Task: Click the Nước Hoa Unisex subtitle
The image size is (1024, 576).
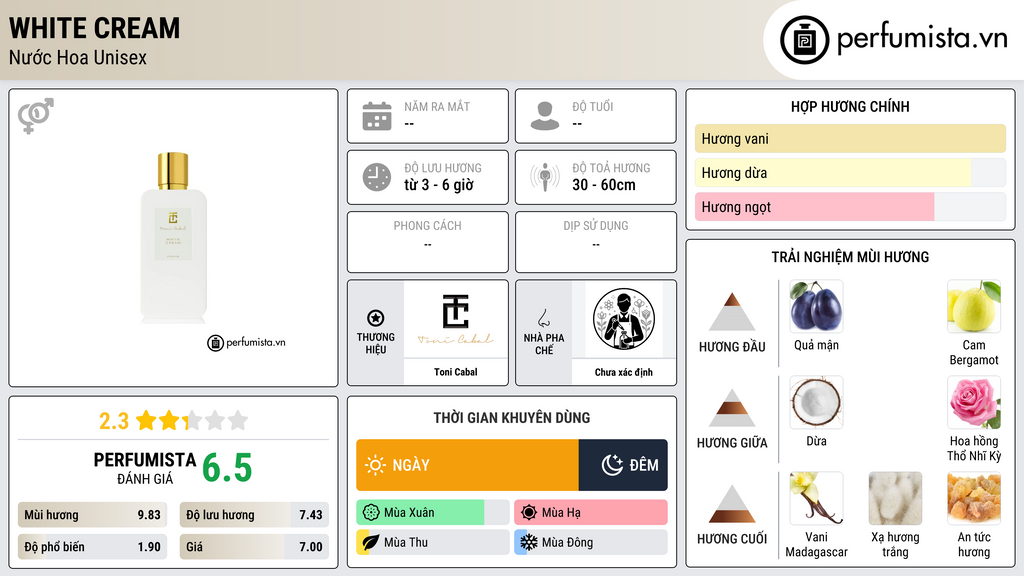Action: pyautogui.click(x=78, y=57)
